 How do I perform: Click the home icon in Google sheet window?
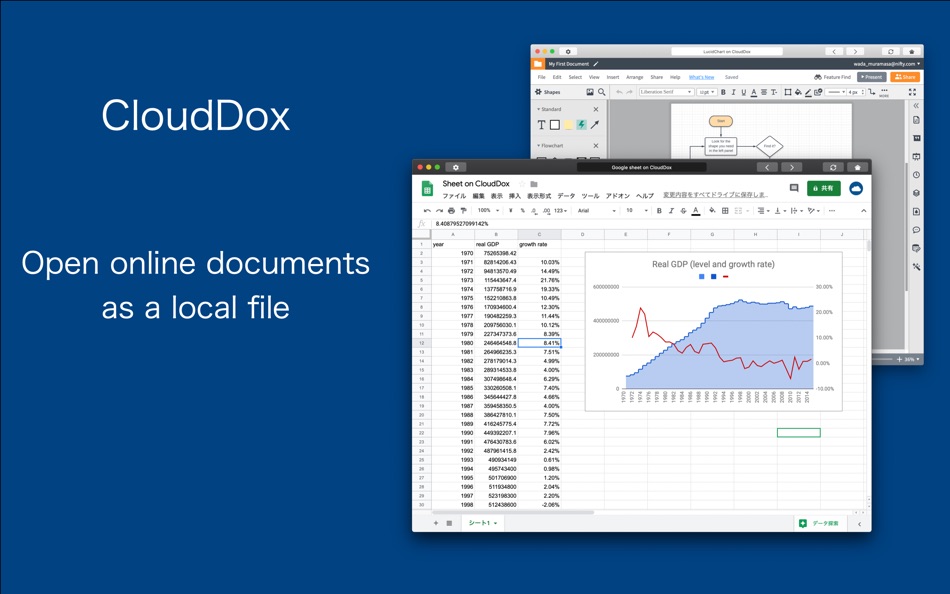(857, 167)
